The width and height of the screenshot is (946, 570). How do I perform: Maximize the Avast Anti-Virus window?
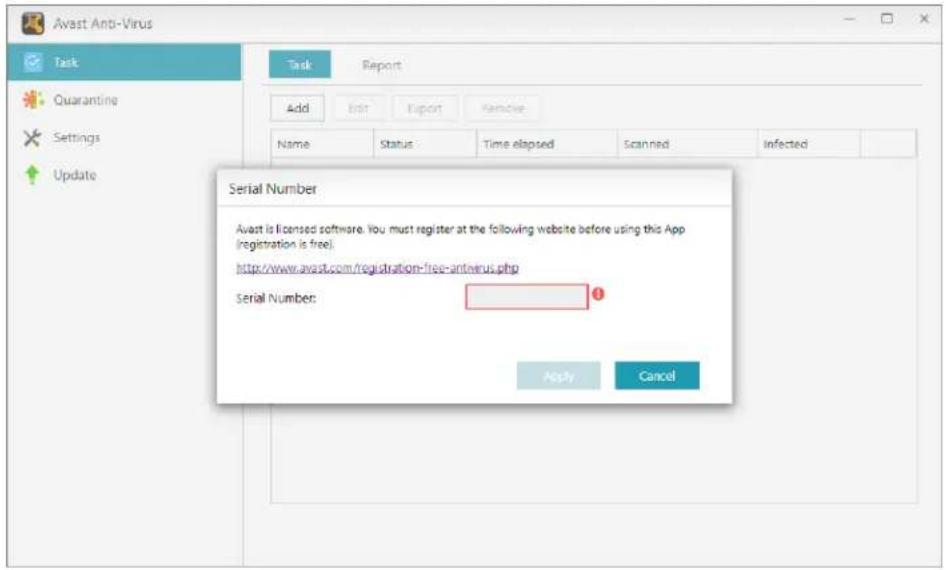pyautogui.click(x=886, y=19)
